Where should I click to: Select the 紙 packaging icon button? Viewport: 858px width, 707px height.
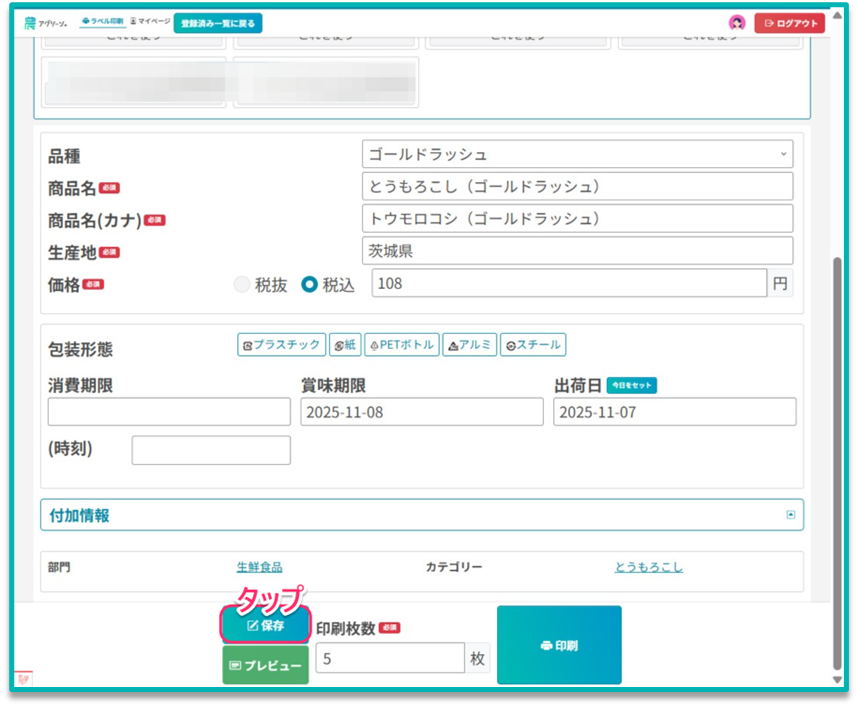point(345,345)
